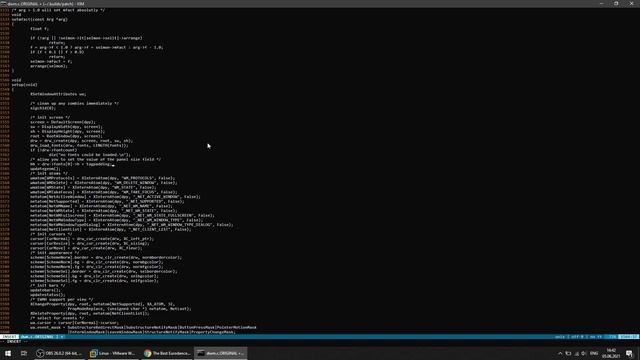Click the 'arrange(selmon);' line
Screen dimensions: 640x360
[x=49, y=66]
